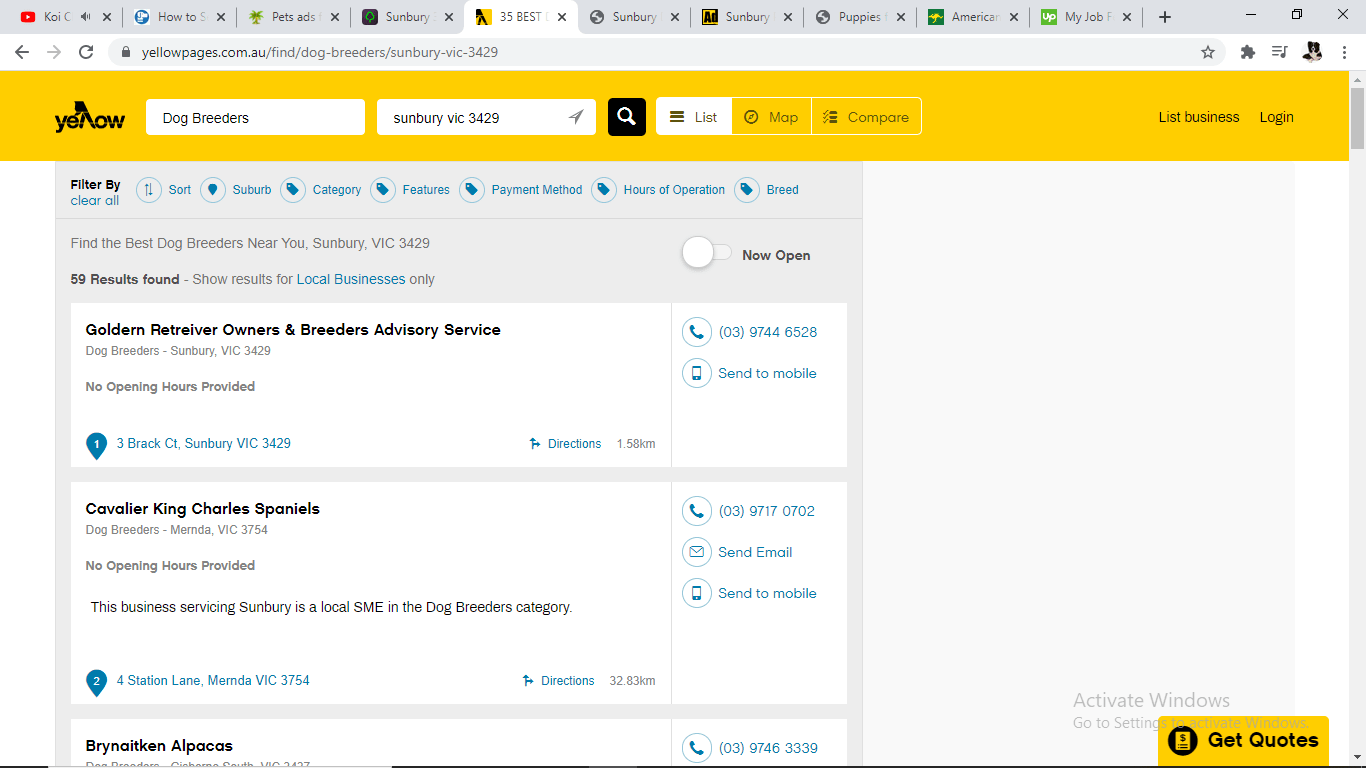
Task: Open the Hours of Operation filter
Action: (x=658, y=190)
